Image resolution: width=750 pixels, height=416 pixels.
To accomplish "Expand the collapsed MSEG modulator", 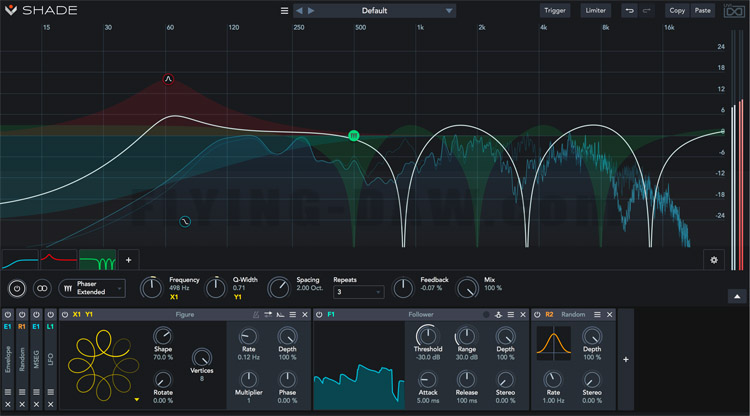I will 36,359.
